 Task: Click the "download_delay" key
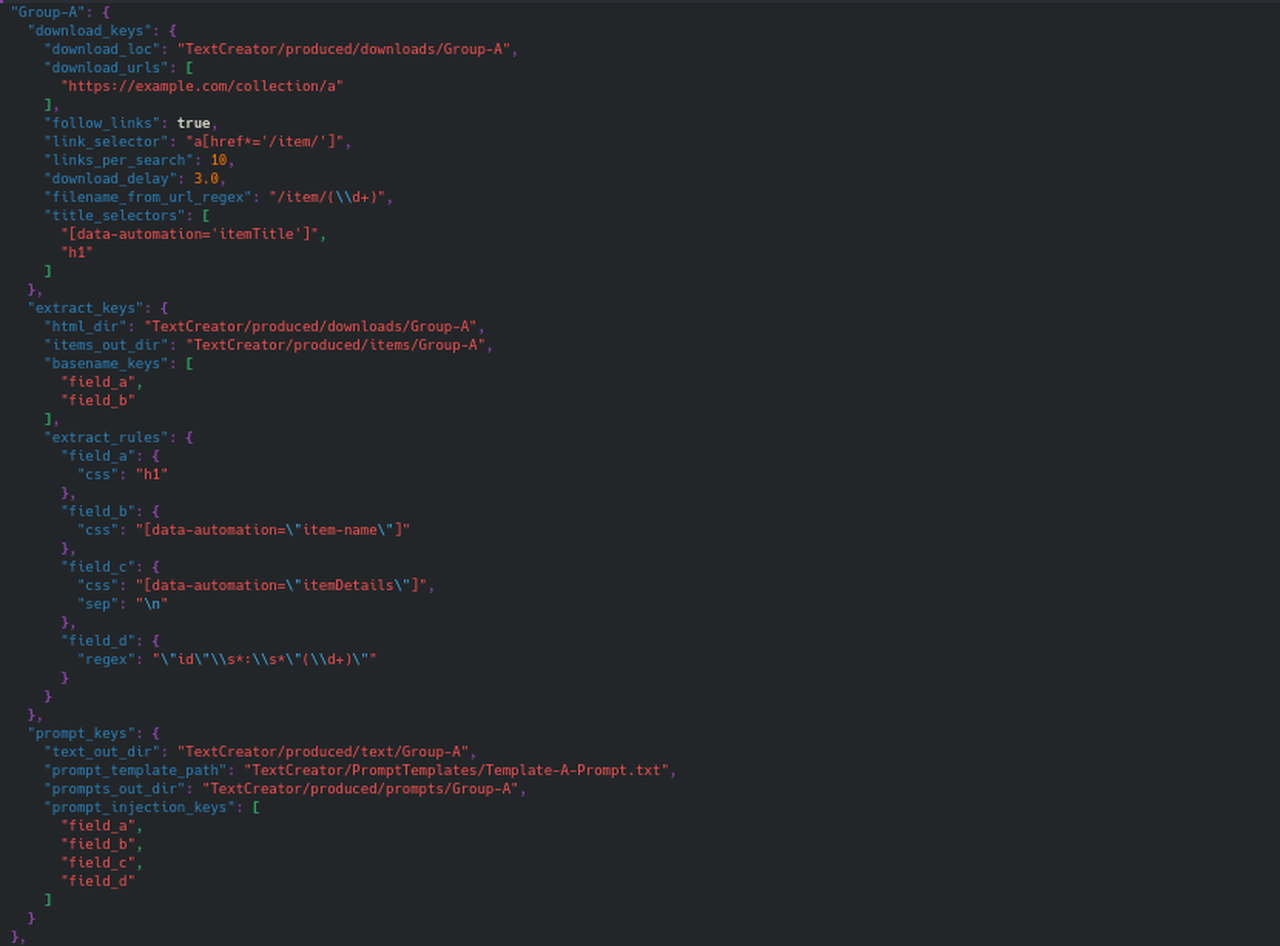point(110,179)
